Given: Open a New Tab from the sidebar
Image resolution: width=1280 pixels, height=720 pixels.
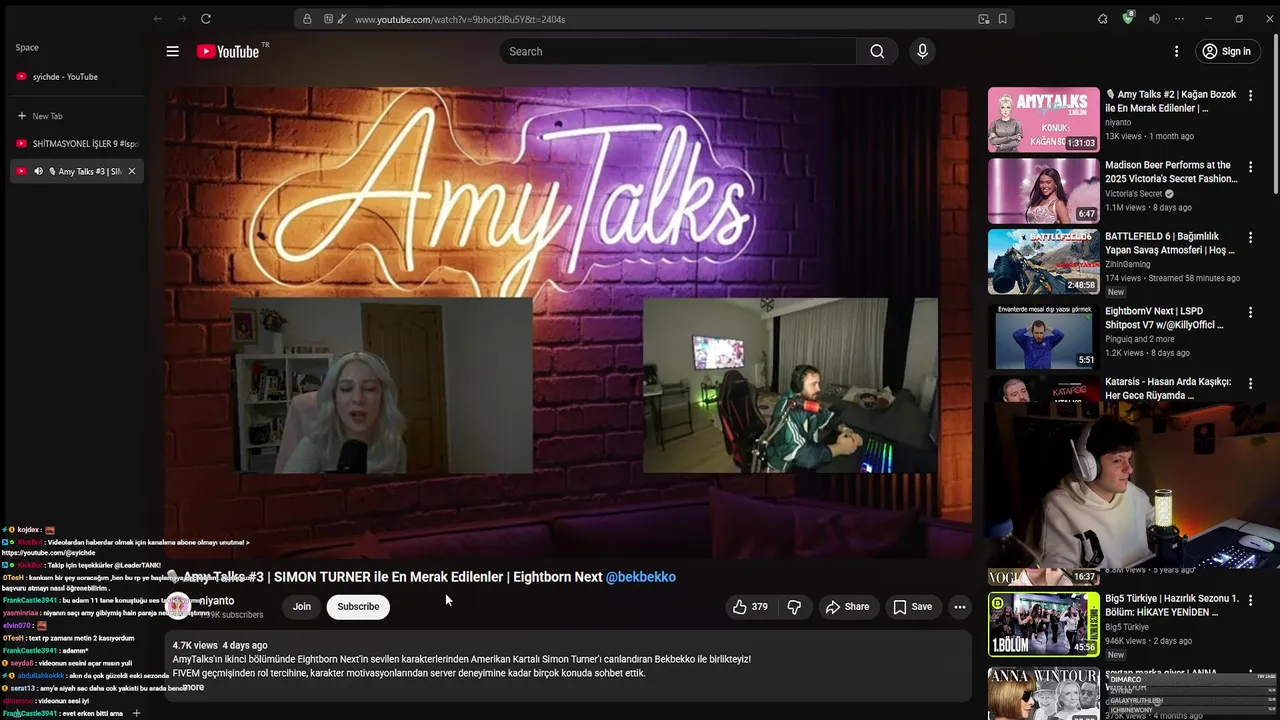Looking at the screenshot, I should (x=76, y=116).
